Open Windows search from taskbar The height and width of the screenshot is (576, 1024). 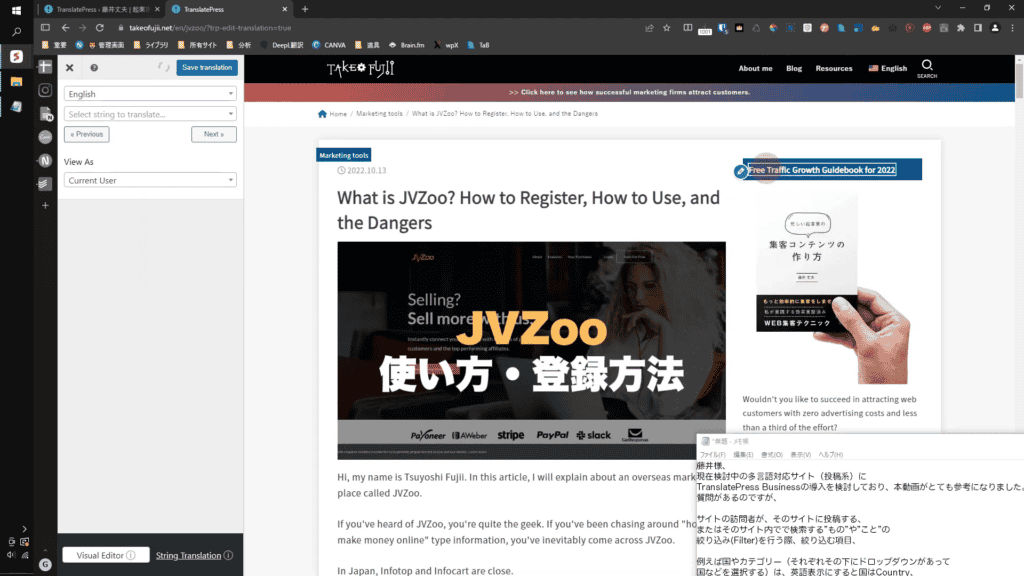(x=16, y=31)
